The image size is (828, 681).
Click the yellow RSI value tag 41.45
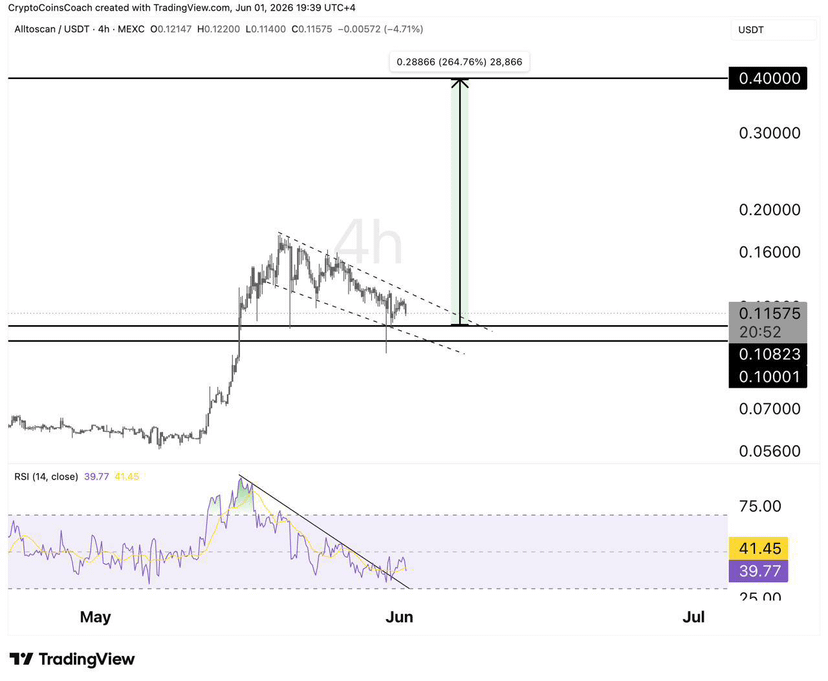click(758, 548)
